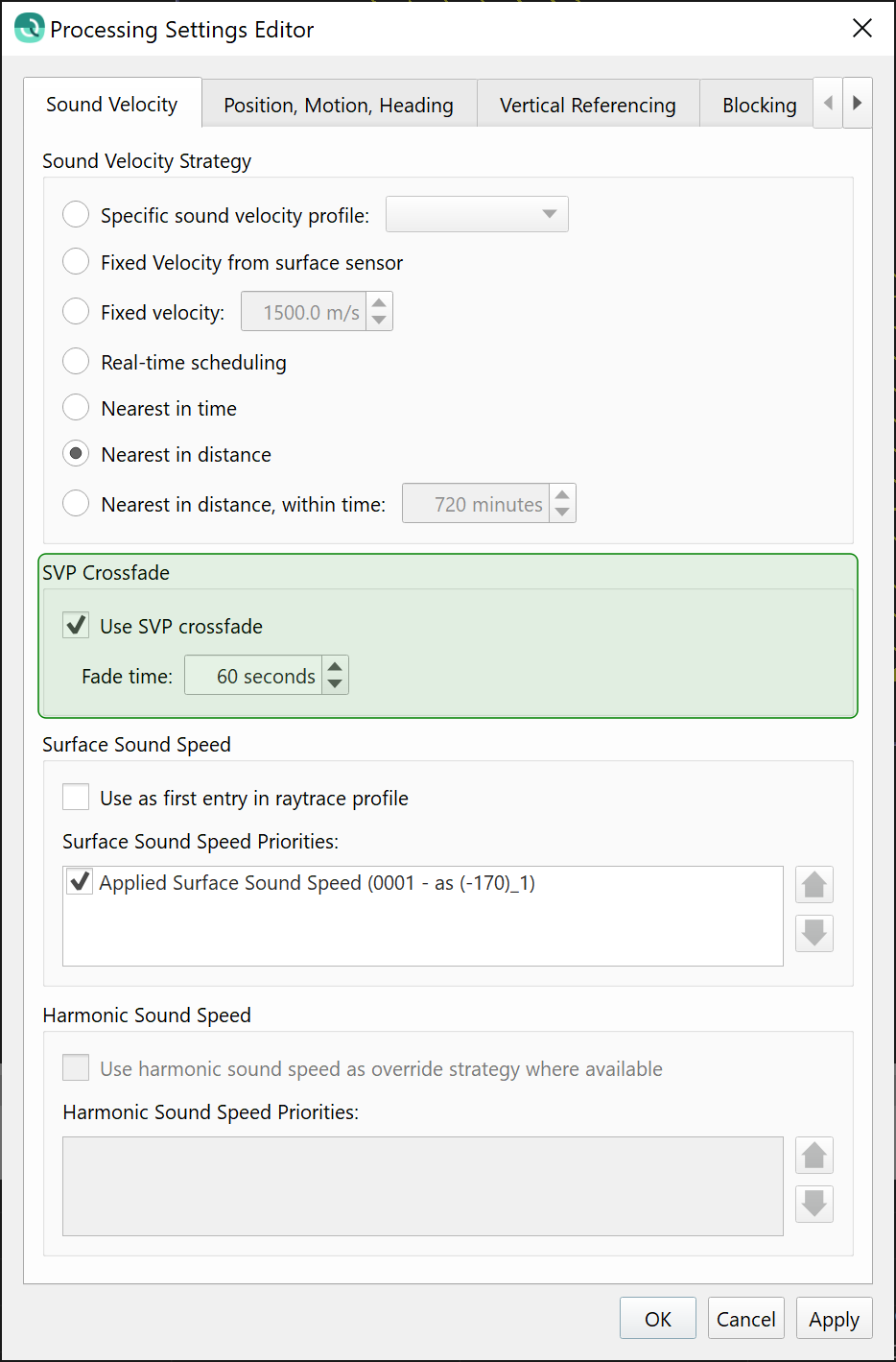
Task: Decrease fade time with down stepper
Action: [x=335, y=683]
